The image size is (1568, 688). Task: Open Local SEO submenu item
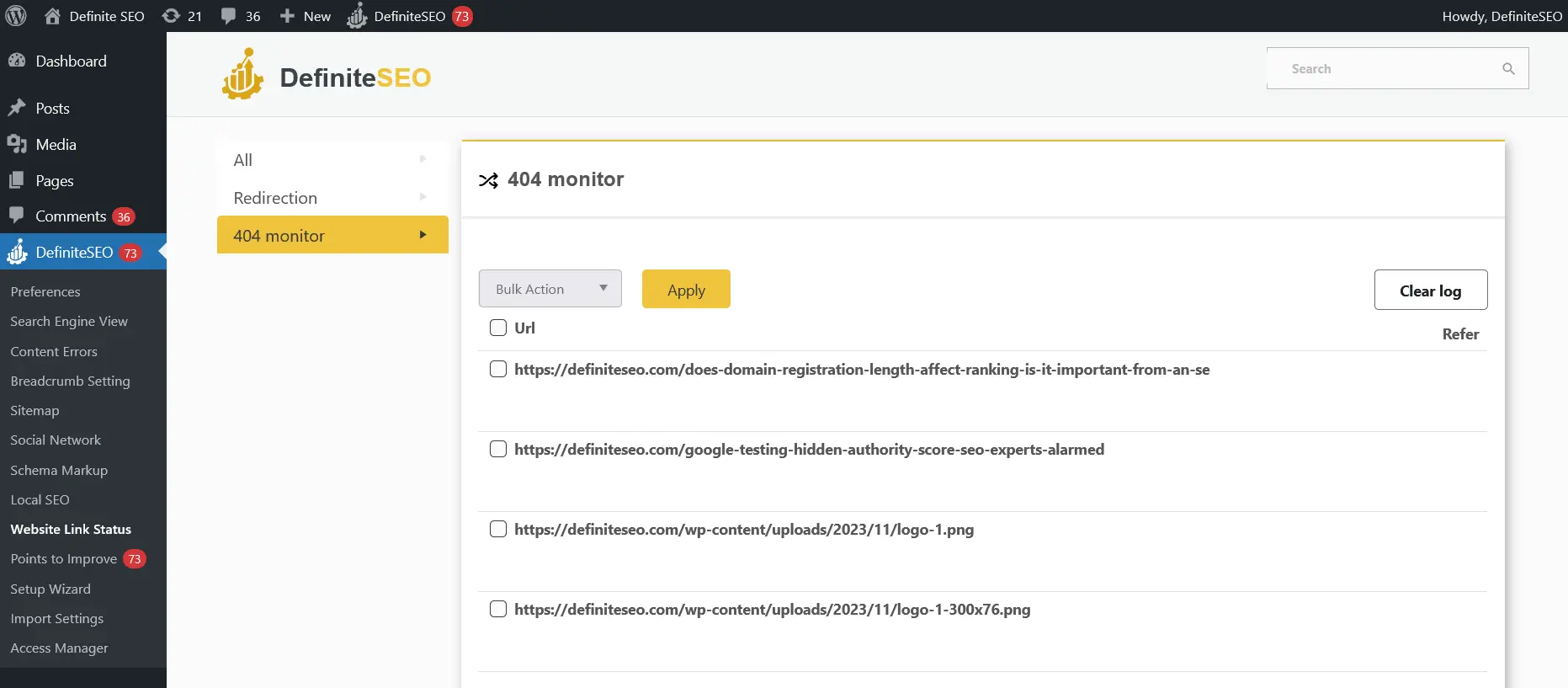pos(40,499)
